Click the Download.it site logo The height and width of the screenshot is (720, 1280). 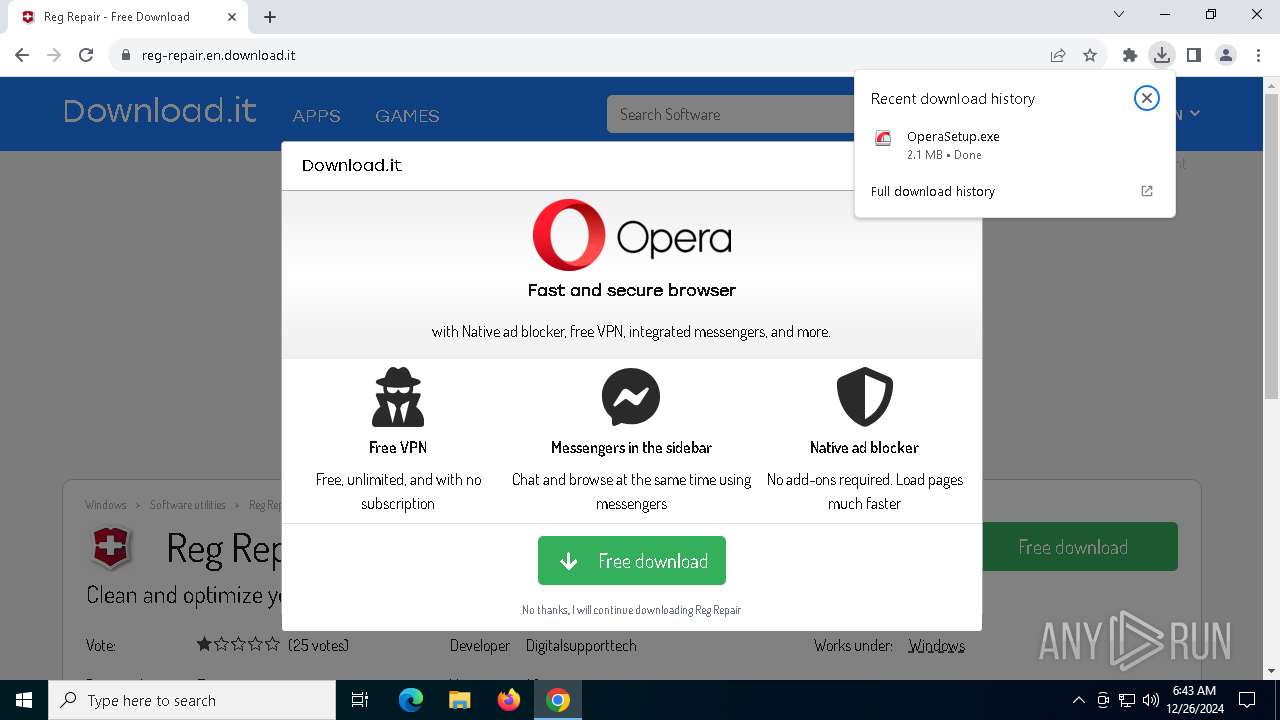(160, 111)
